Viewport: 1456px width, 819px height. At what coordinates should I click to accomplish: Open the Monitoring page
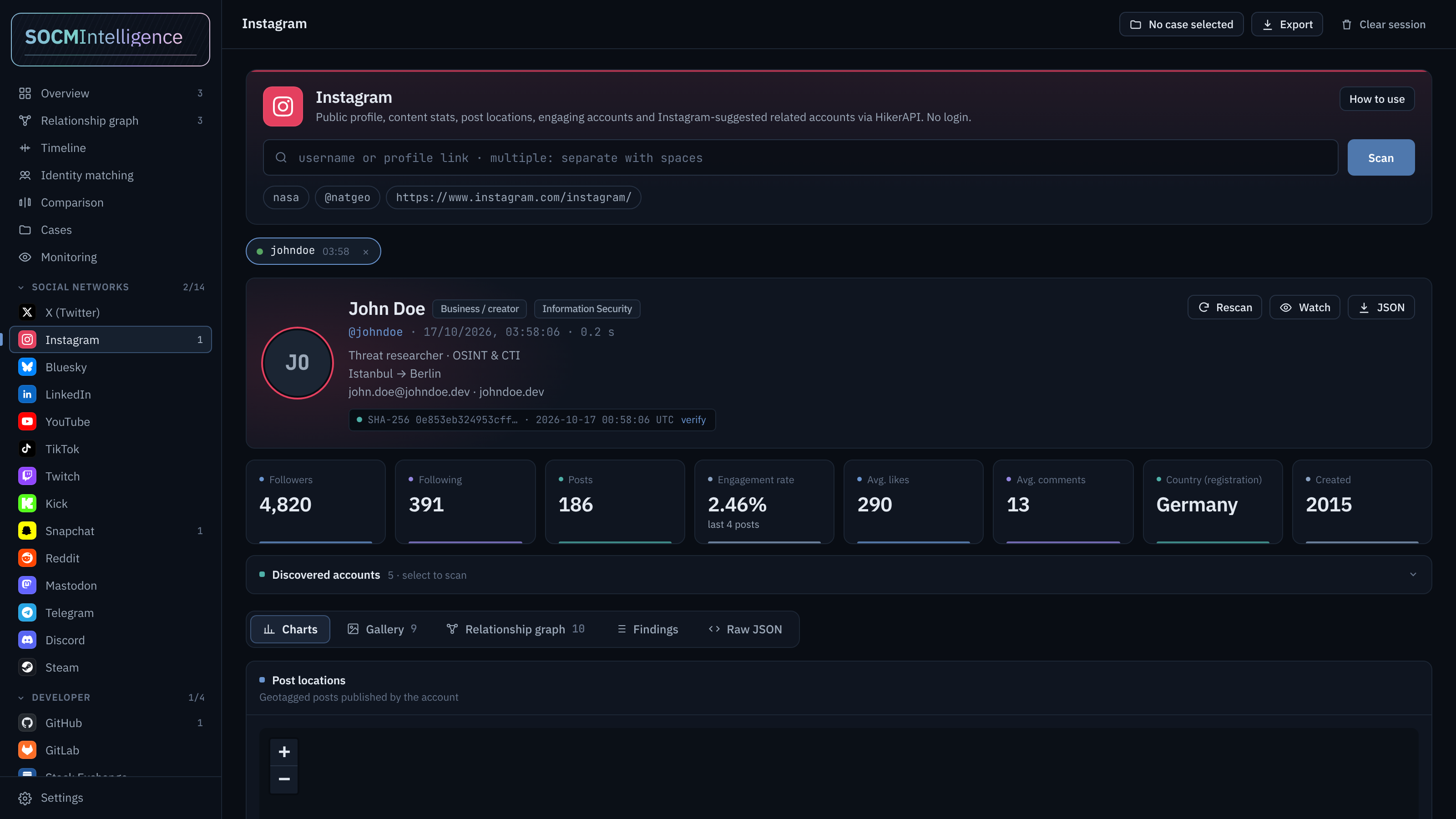click(110, 257)
